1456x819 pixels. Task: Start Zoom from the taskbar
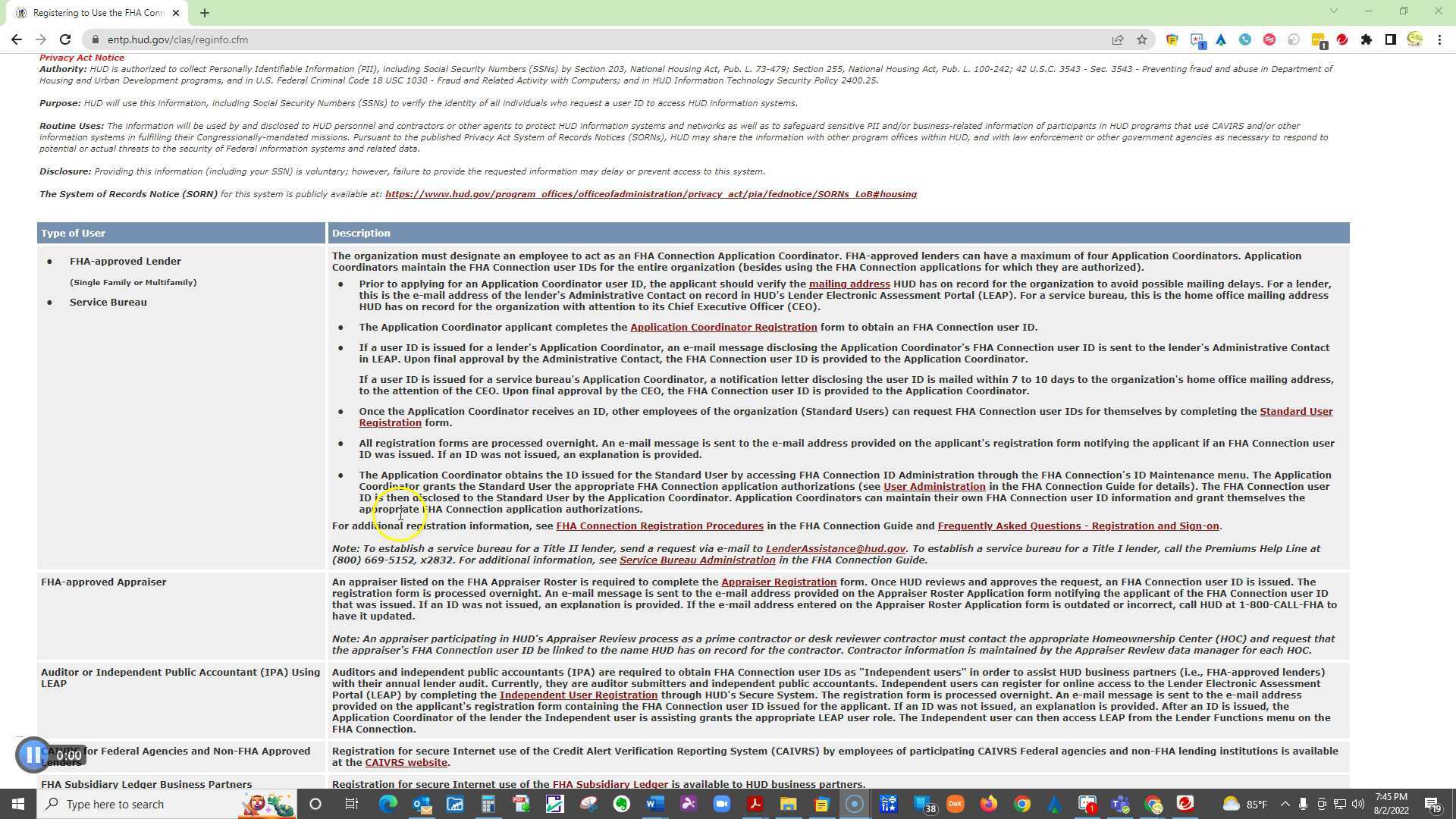pyautogui.click(x=720, y=804)
